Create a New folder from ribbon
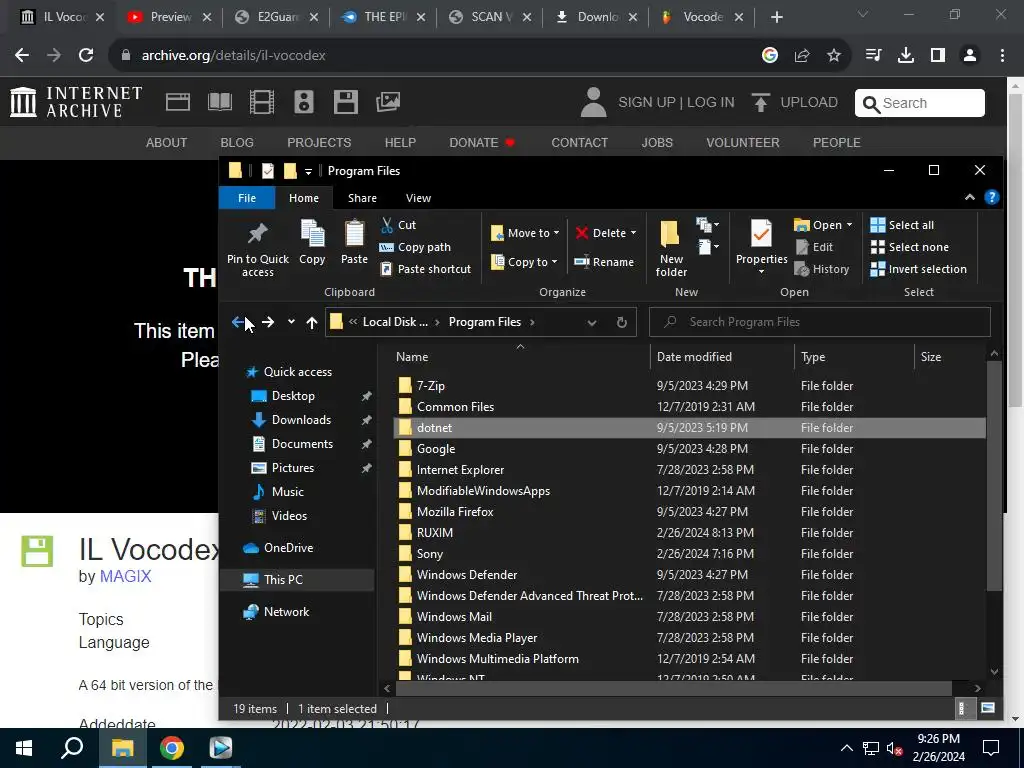1024x768 pixels. (x=671, y=249)
